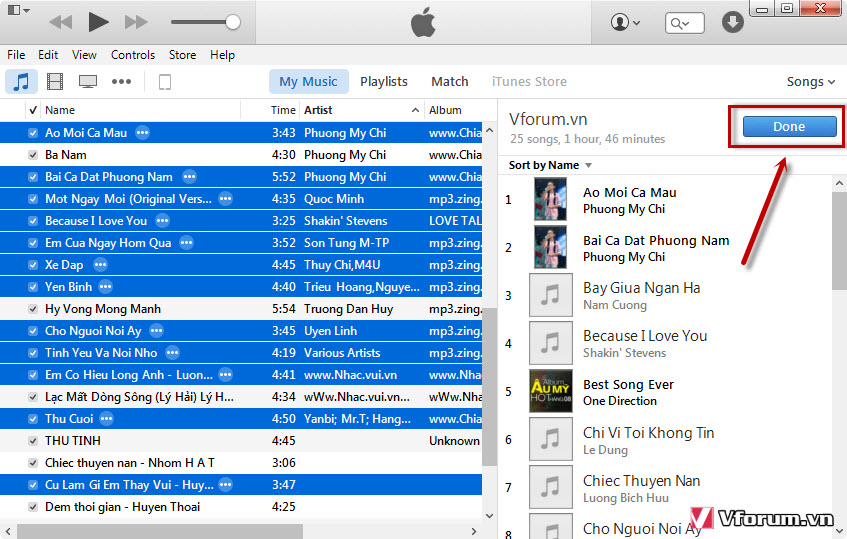Open the Controls menu
Image resolution: width=847 pixels, height=539 pixels.
coord(133,55)
